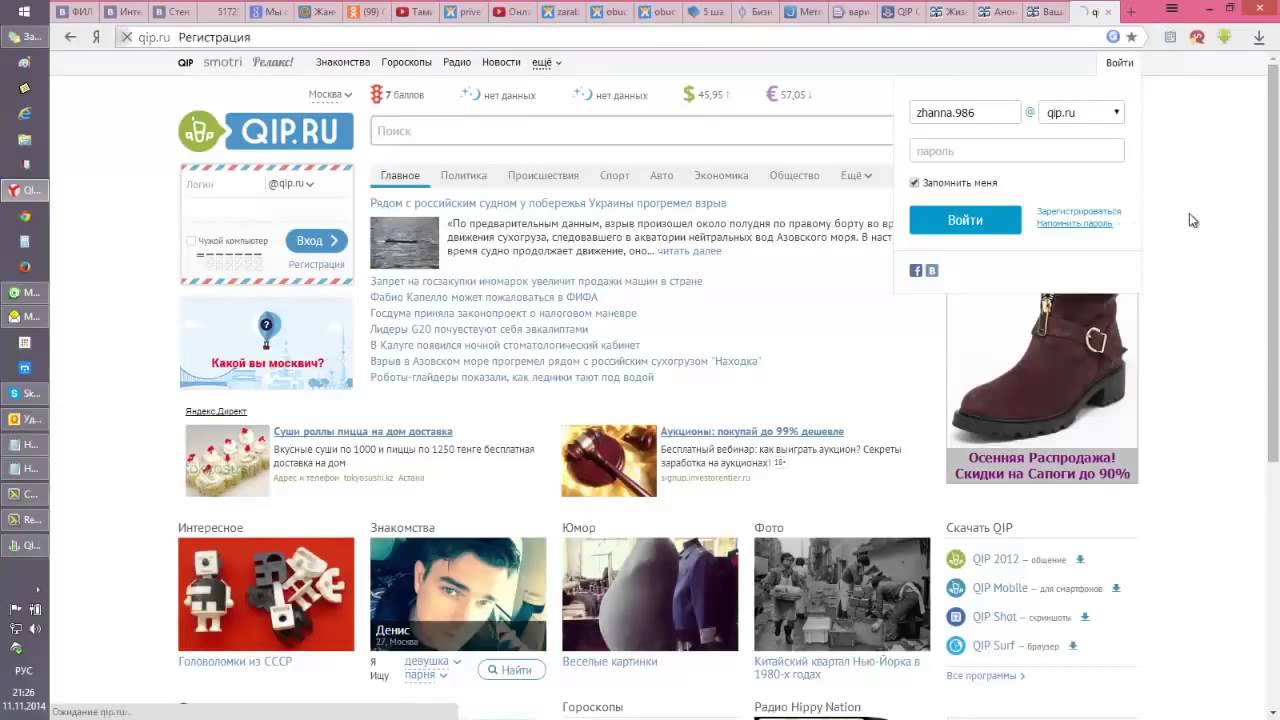Click the QIP.RU logo
This screenshot has width=1280, height=720.
[x=266, y=131]
